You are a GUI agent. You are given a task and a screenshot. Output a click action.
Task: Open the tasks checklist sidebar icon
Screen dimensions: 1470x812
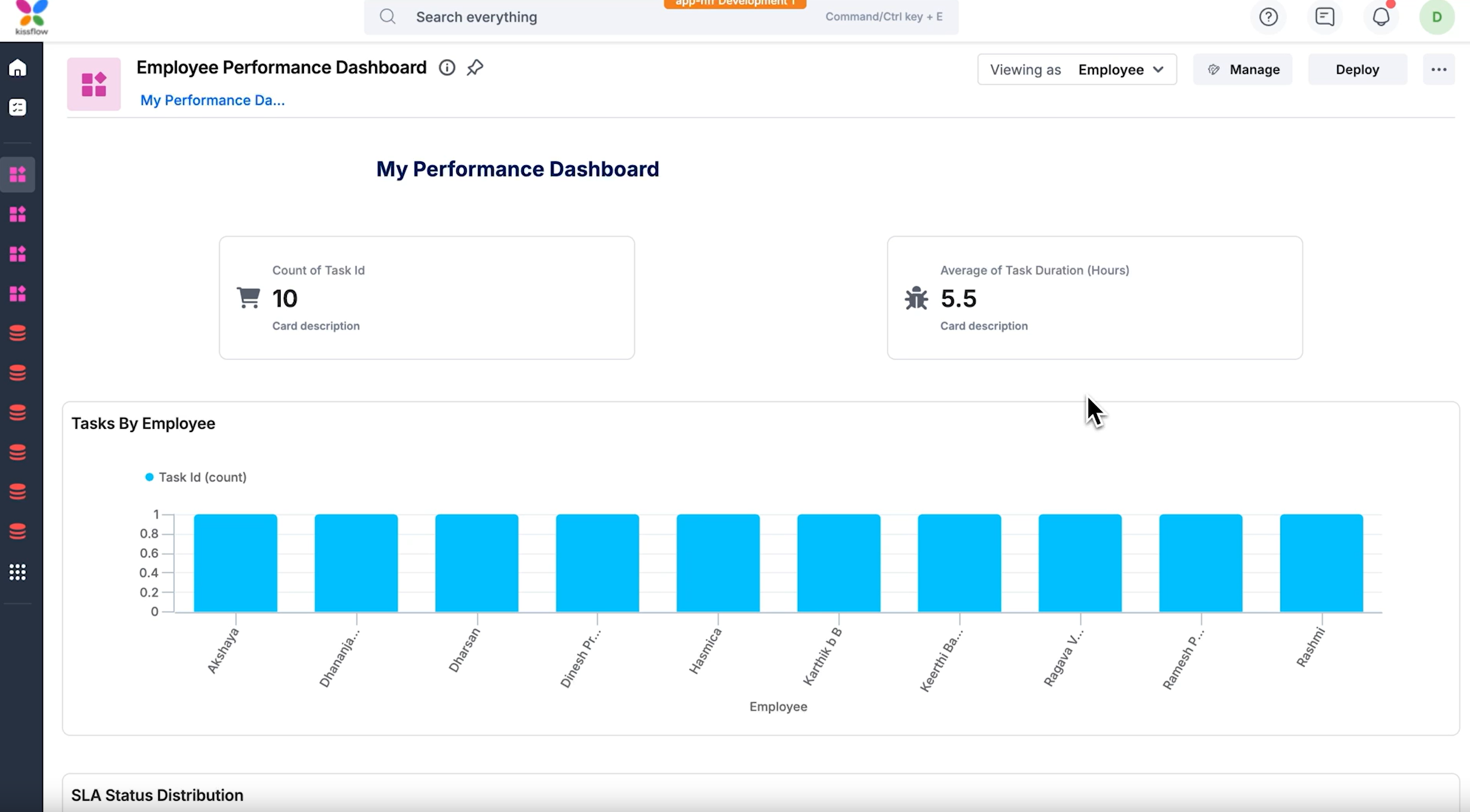pyautogui.click(x=18, y=107)
